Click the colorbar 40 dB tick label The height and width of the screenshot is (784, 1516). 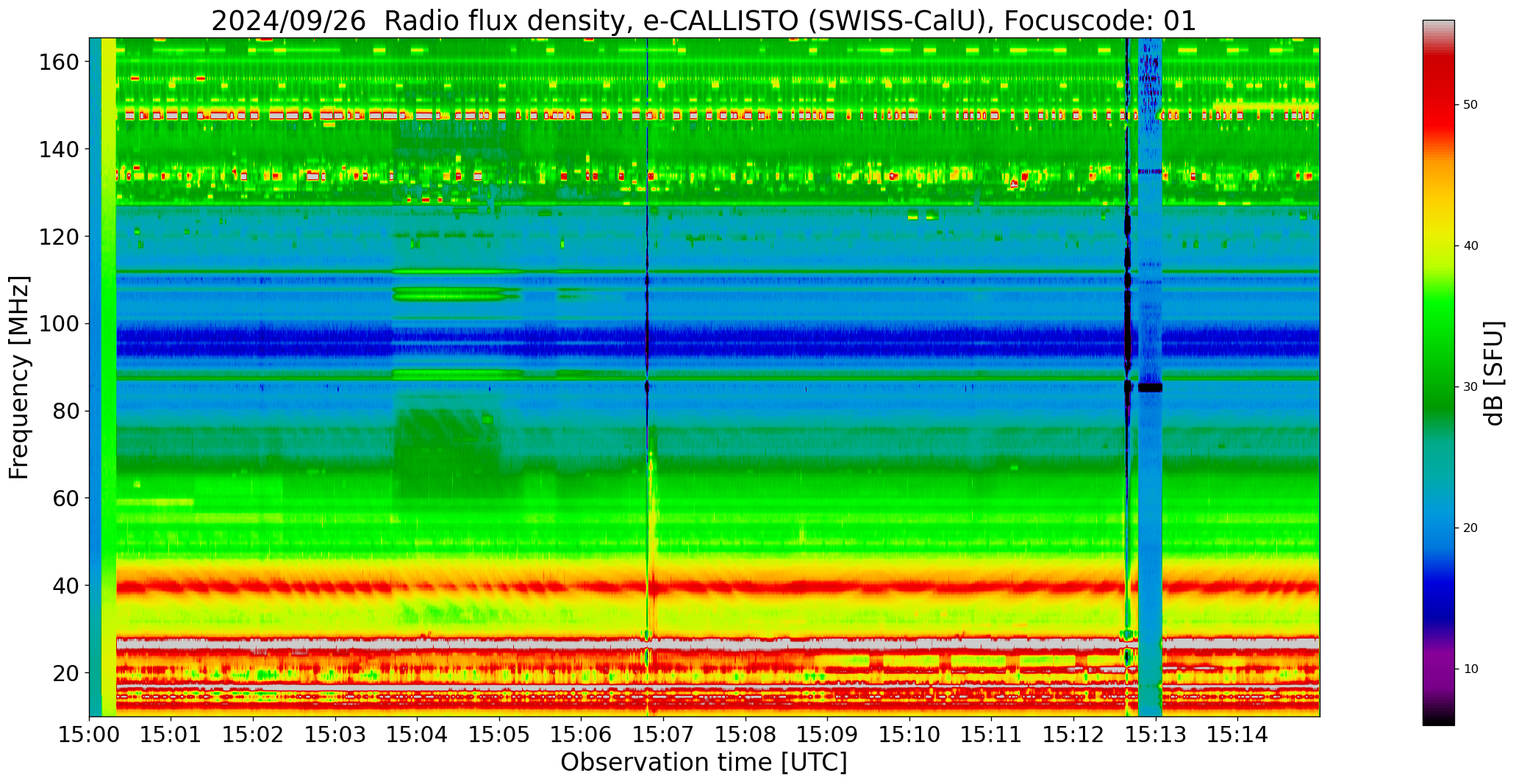click(1470, 245)
